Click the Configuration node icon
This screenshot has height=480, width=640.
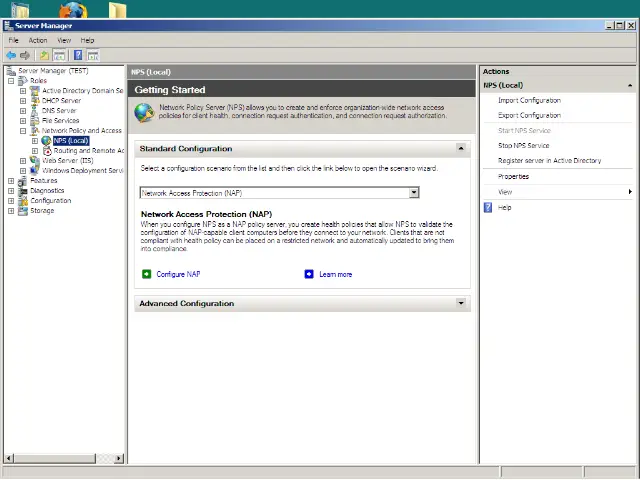click(x=23, y=201)
